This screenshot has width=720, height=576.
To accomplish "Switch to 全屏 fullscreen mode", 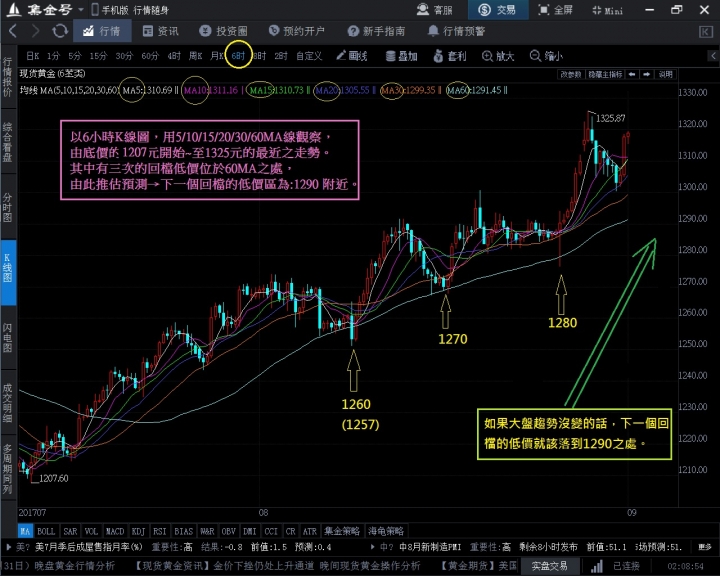I will click(x=556, y=10).
